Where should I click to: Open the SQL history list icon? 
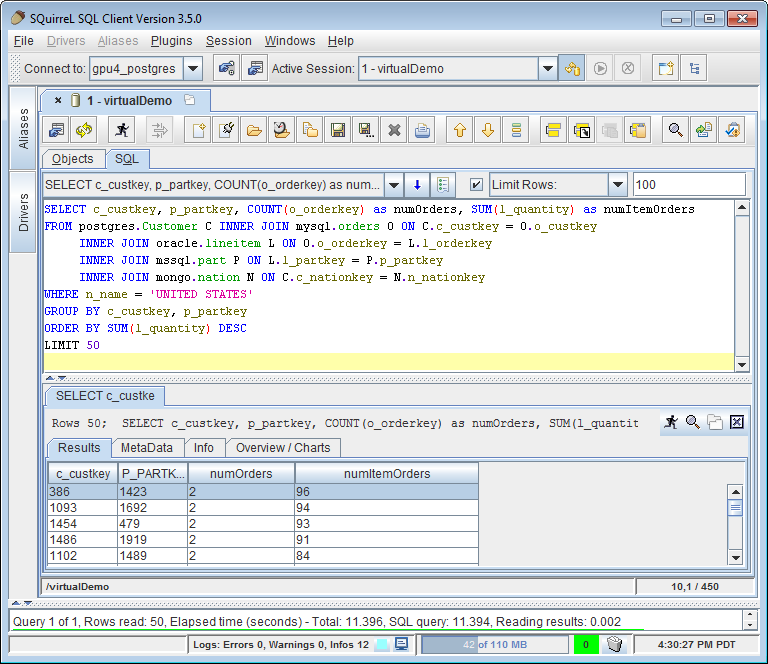coord(443,185)
